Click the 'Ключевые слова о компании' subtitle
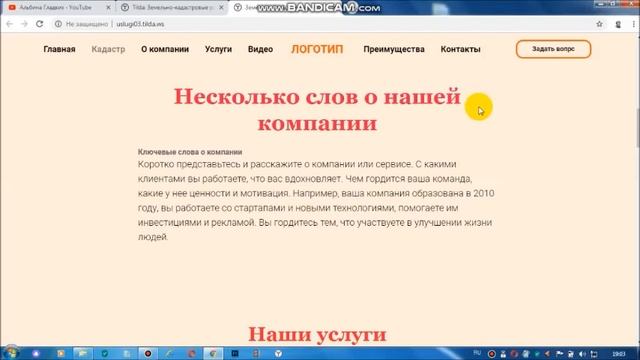This screenshot has height=360, width=640. click(190, 152)
